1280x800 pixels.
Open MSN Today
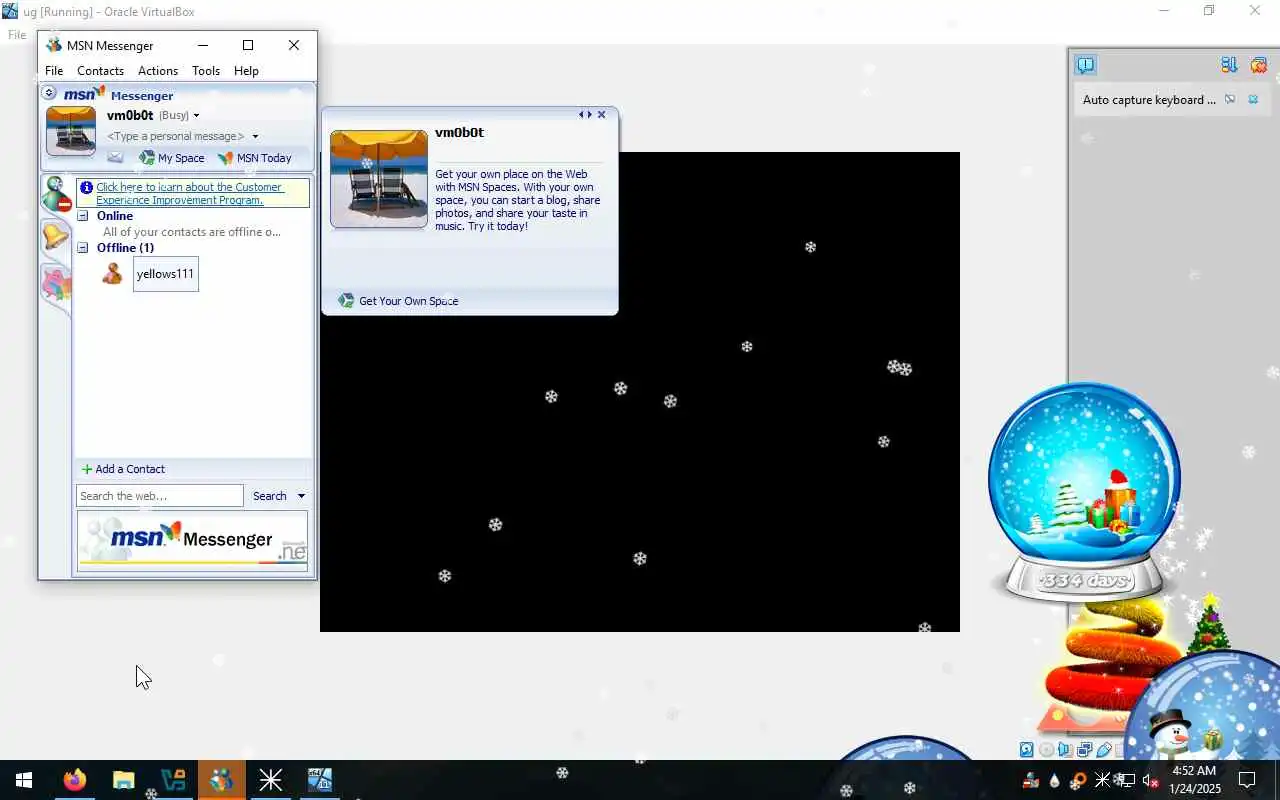tap(255, 158)
